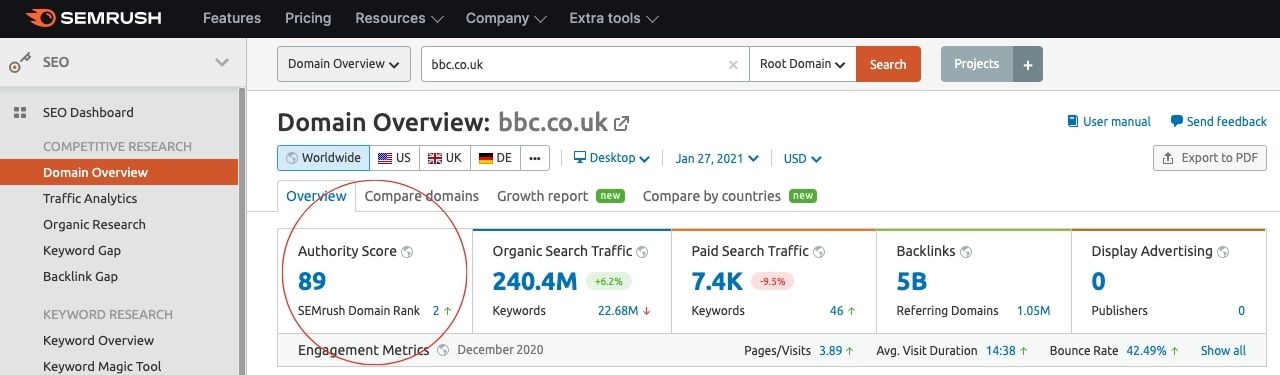The image size is (1280, 375).
Task: Click globe icon beside Authority Score
Action: 407,252
